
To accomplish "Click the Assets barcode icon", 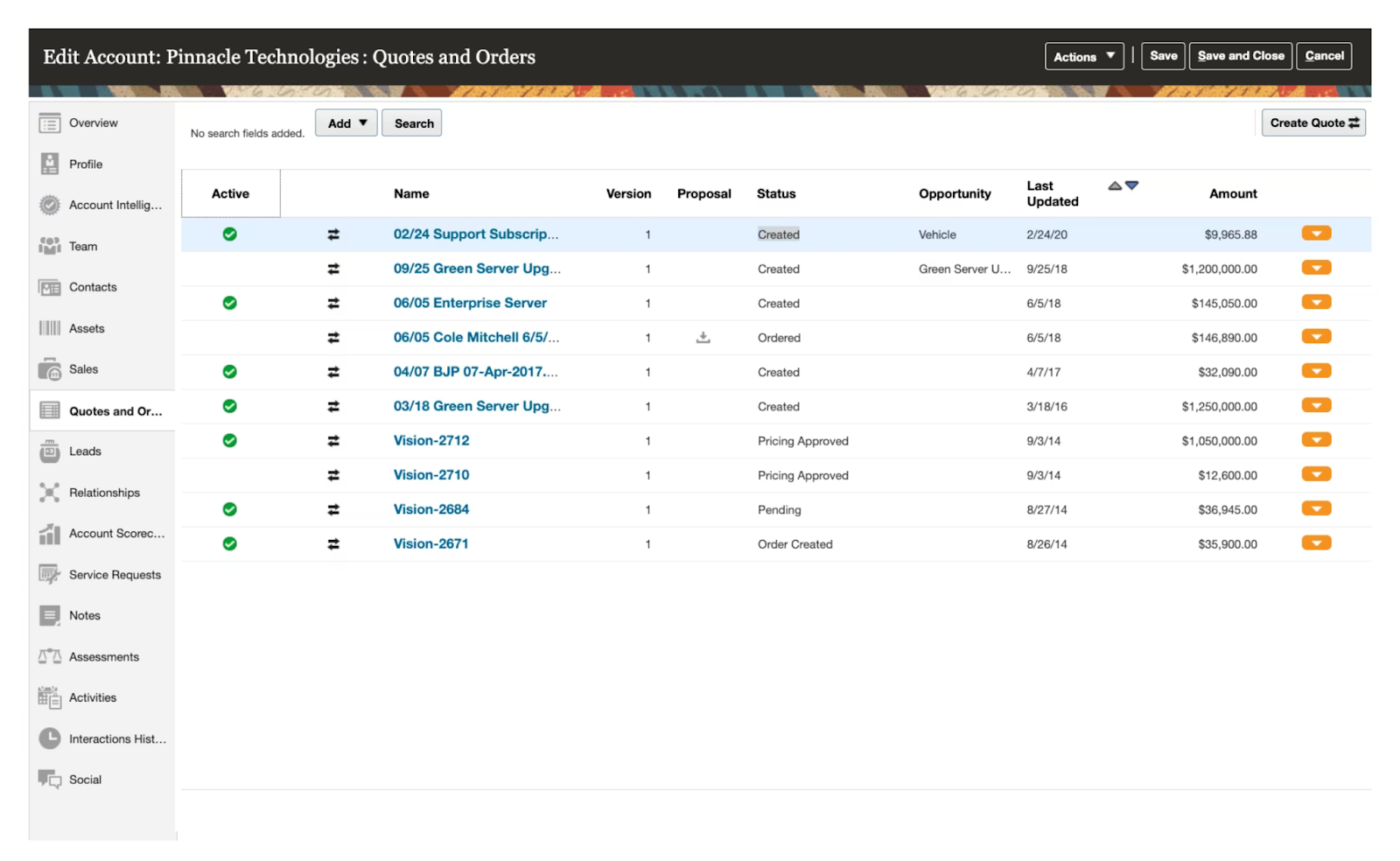I will [x=50, y=328].
